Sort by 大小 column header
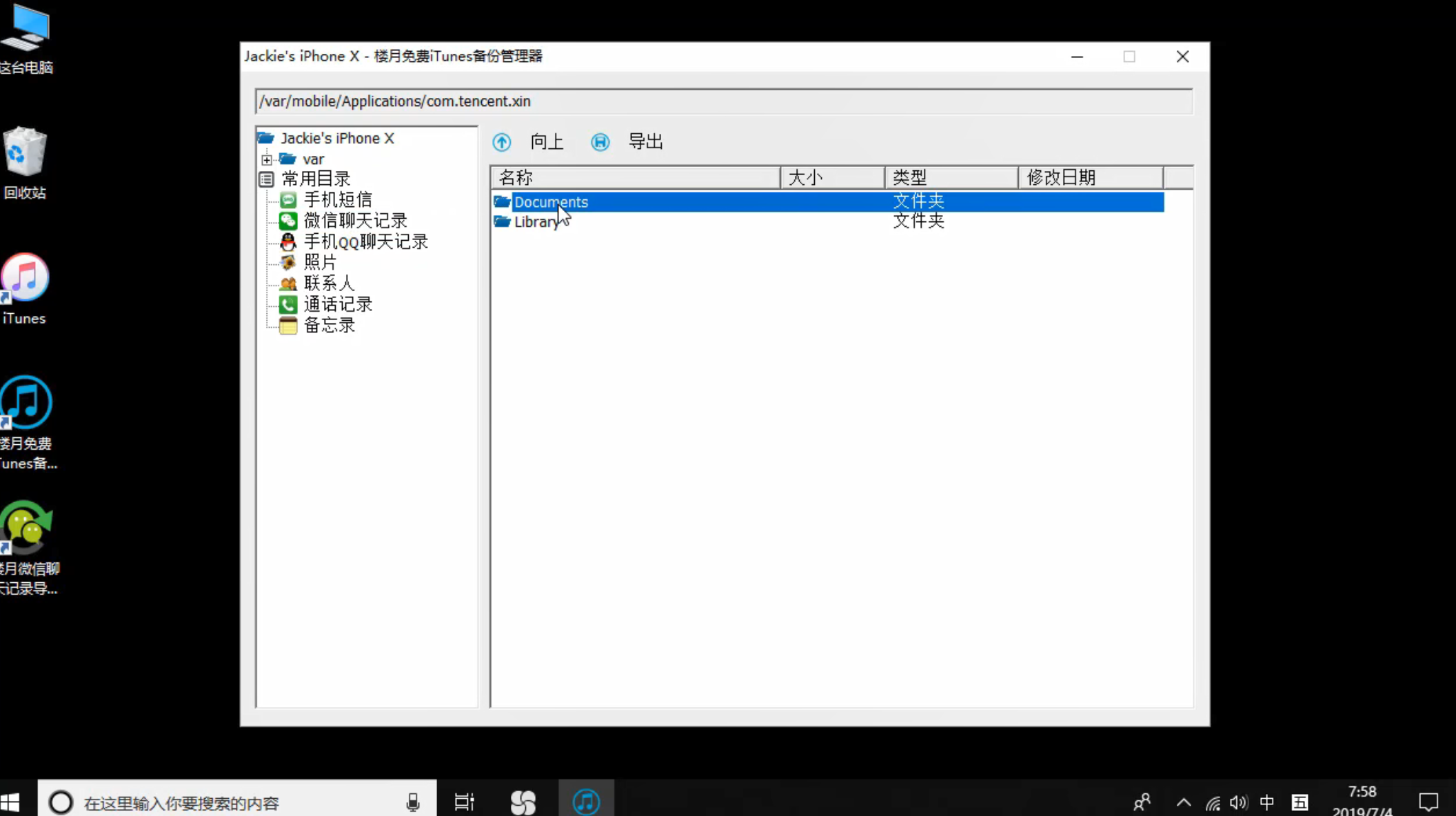 [x=833, y=177]
